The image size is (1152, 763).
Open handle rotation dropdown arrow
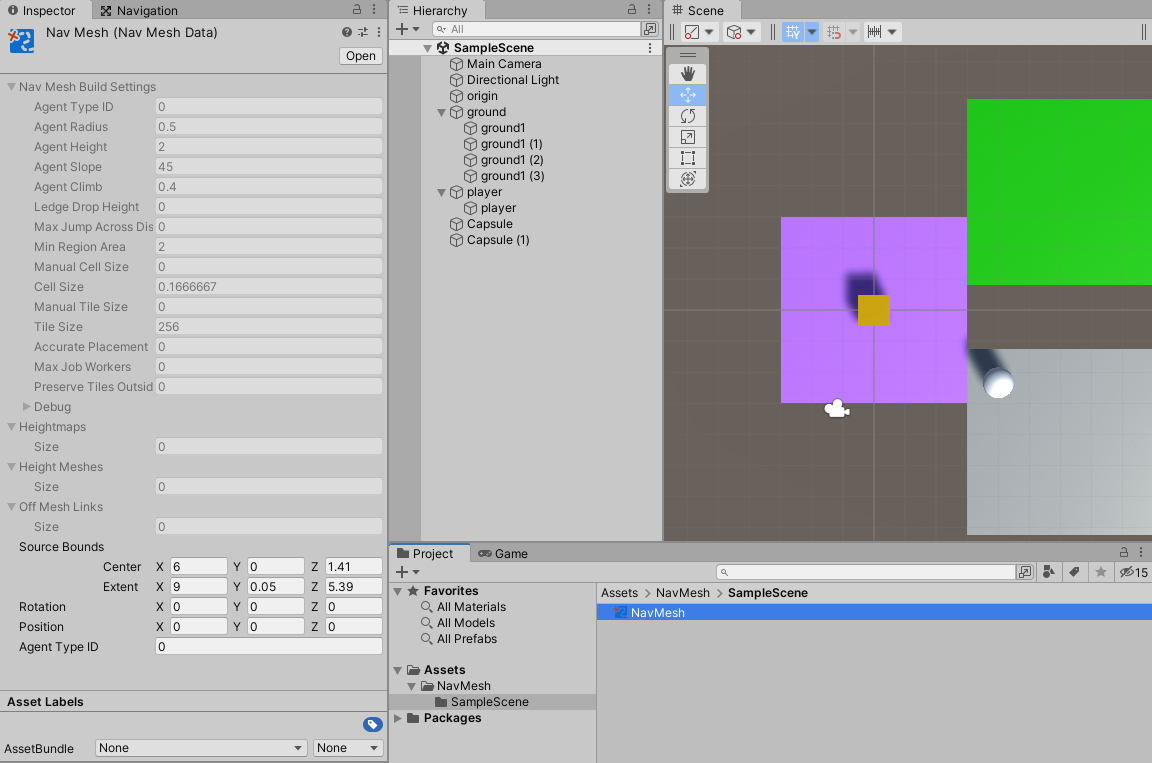click(x=751, y=32)
